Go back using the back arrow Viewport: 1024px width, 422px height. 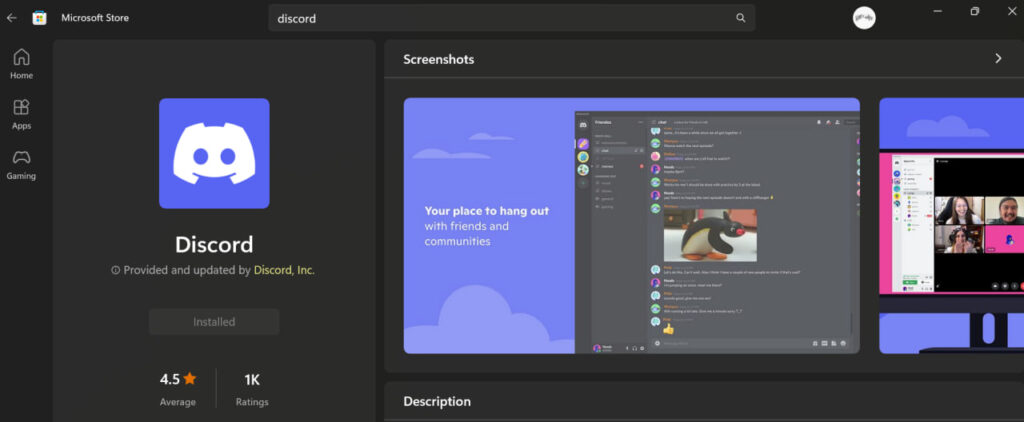pyautogui.click(x=12, y=17)
